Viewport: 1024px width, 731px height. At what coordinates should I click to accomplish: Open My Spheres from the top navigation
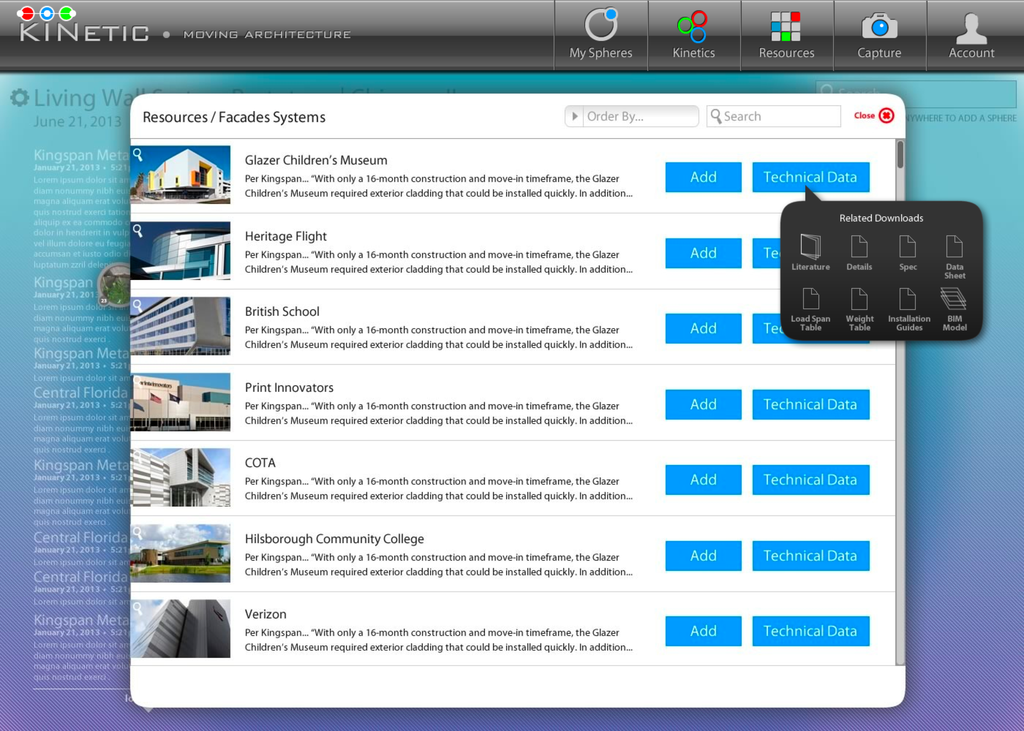[601, 35]
